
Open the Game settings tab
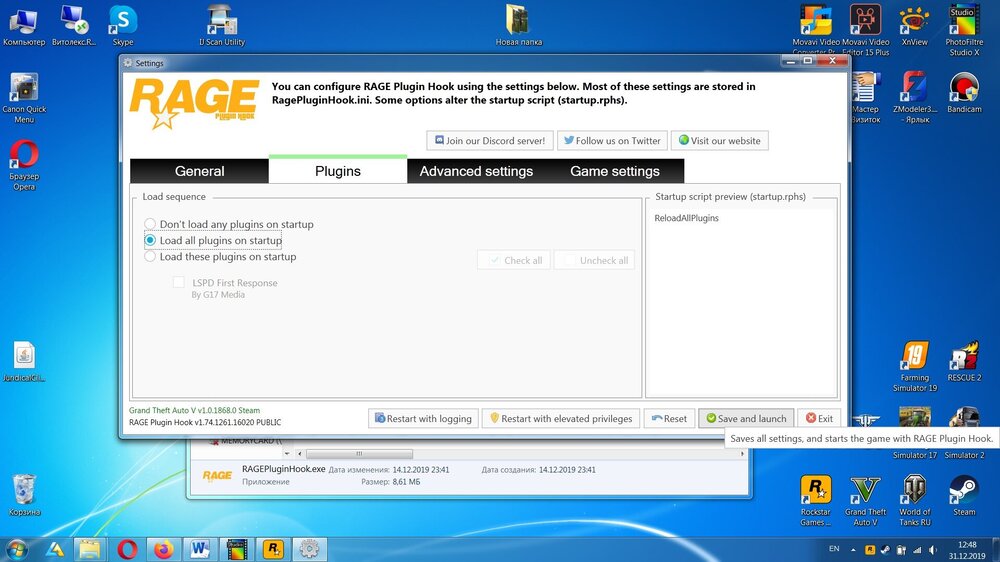[x=615, y=171]
